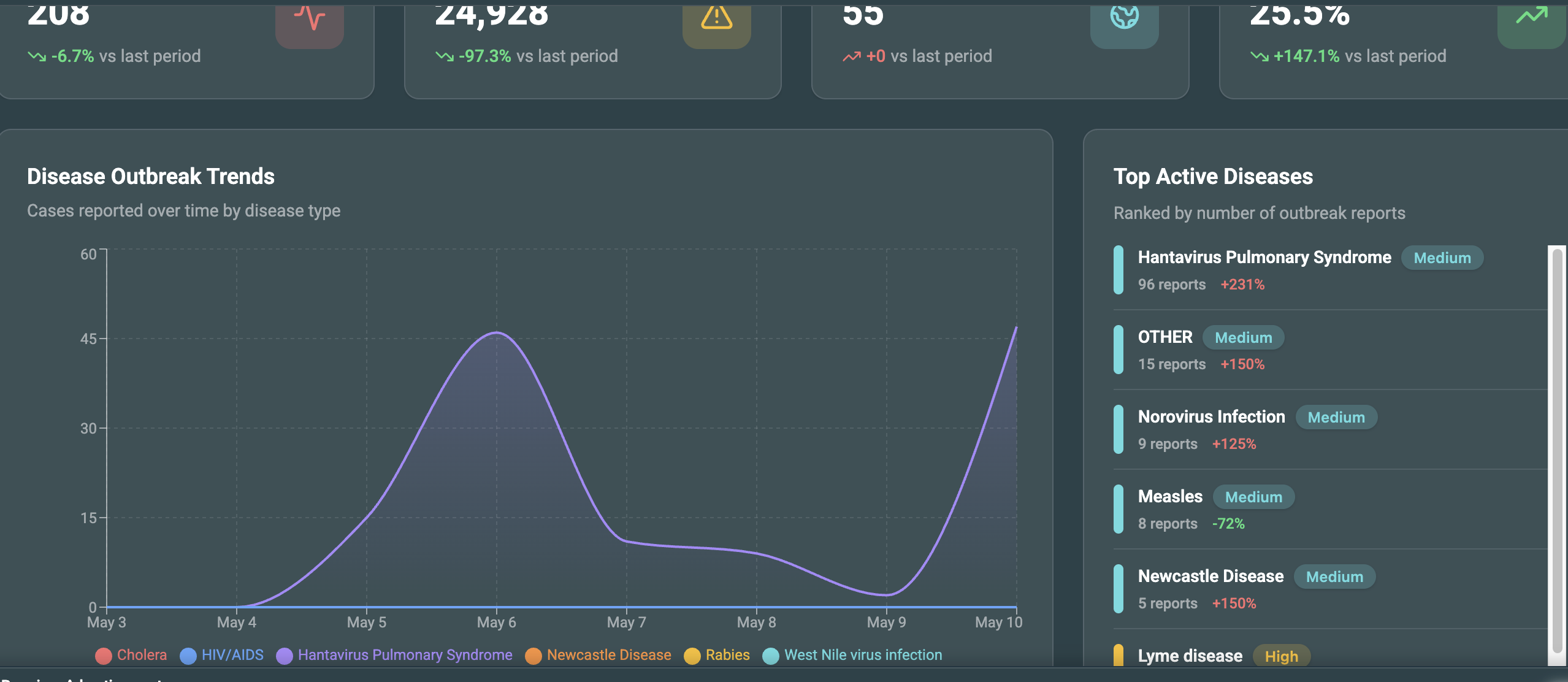Click the downward trend arrow beside -97.3%
Viewport: 1568px width, 682px height.
(445, 56)
